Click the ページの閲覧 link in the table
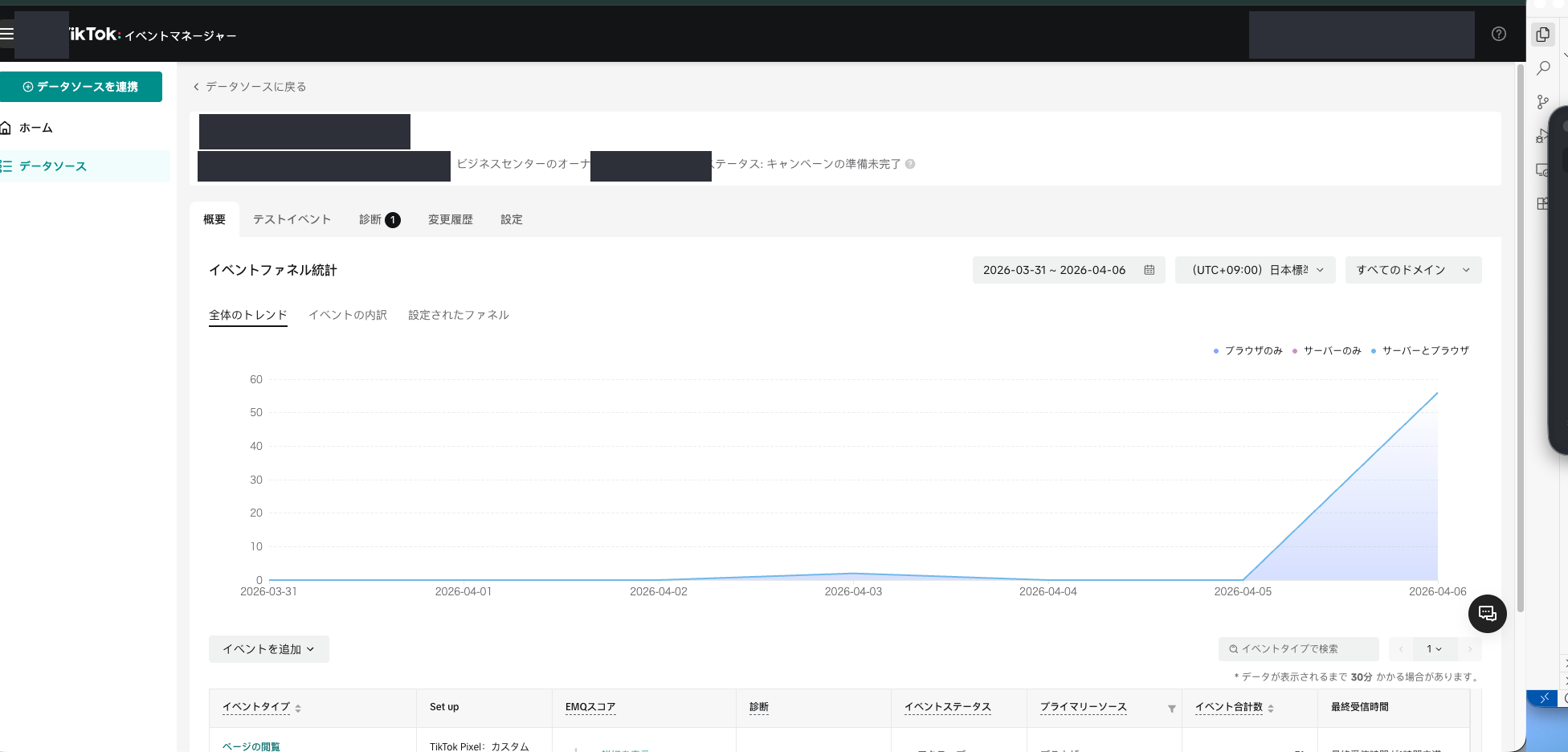The height and width of the screenshot is (752, 1568). pyautogui.click(x=250, y=746)
